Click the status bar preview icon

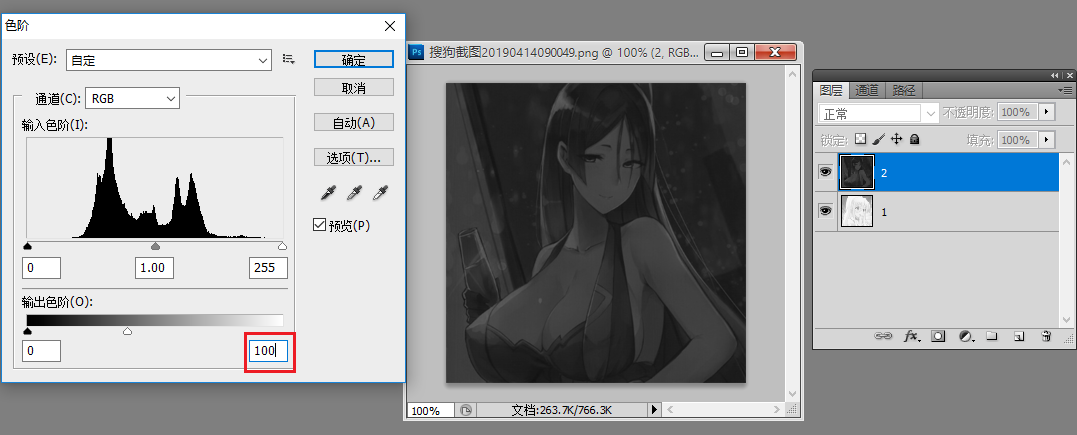(466, 410)
